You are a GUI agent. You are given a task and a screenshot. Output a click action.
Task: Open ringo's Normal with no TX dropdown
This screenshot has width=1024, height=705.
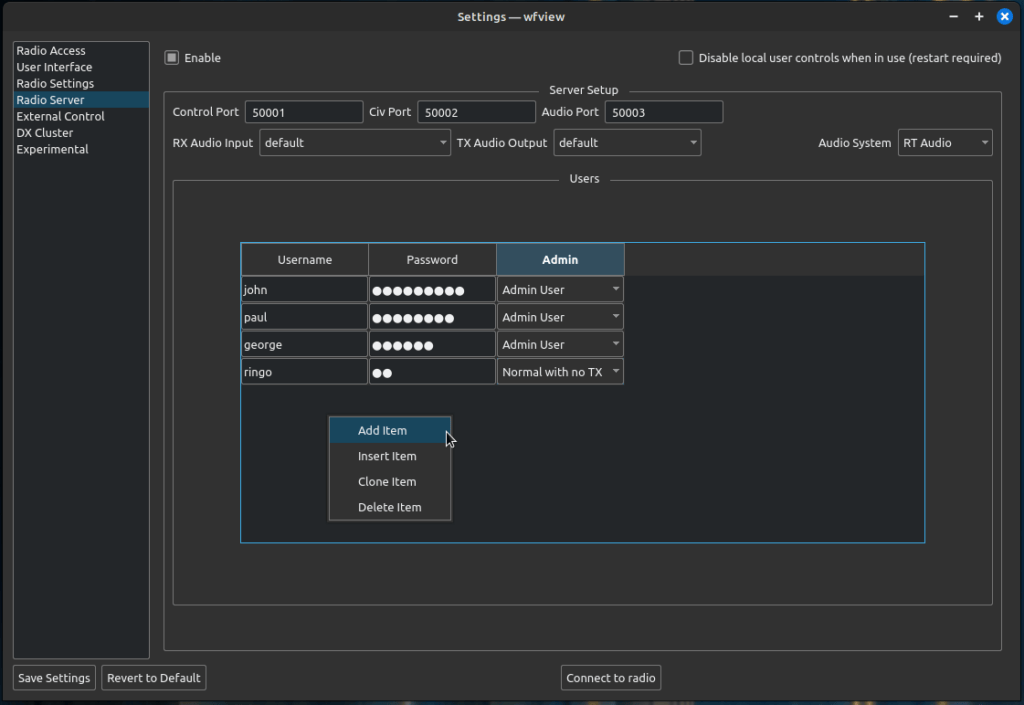click(560, 371)
